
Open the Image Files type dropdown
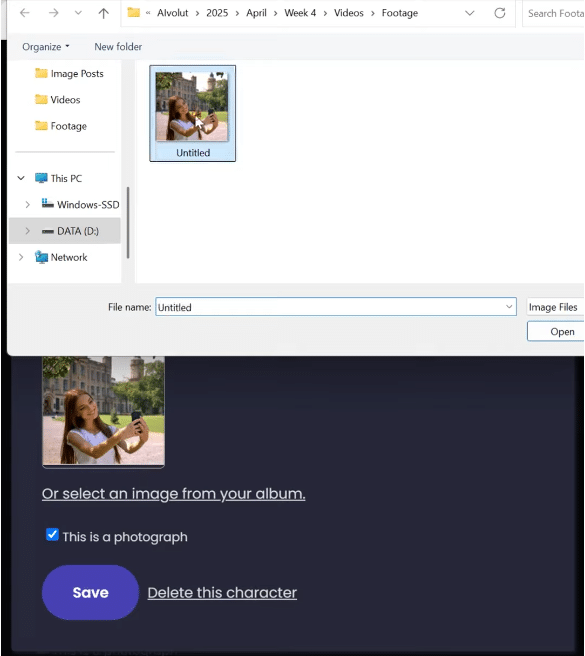click(x=555, y=307)
